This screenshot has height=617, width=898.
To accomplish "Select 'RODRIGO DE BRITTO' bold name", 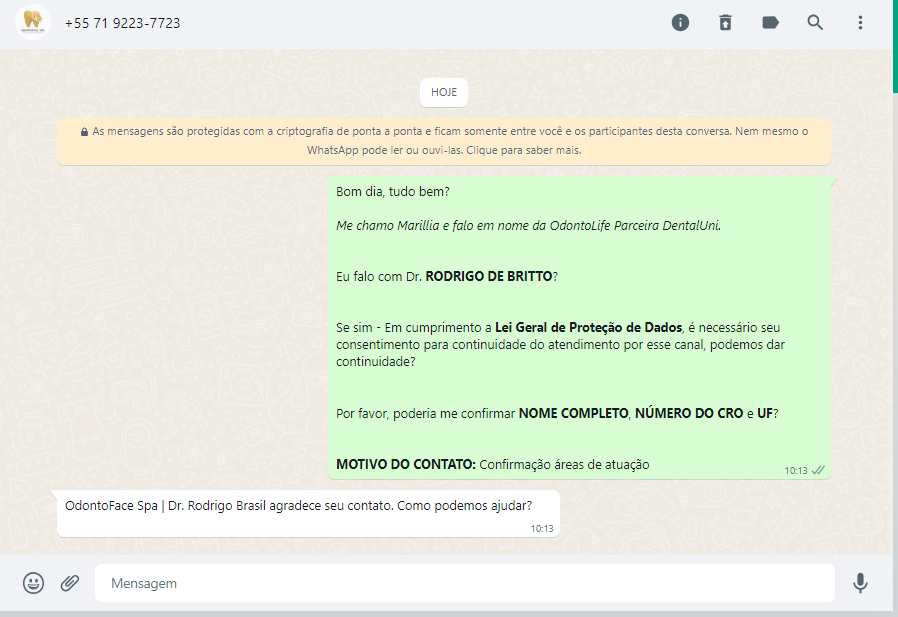I will 489,276.
